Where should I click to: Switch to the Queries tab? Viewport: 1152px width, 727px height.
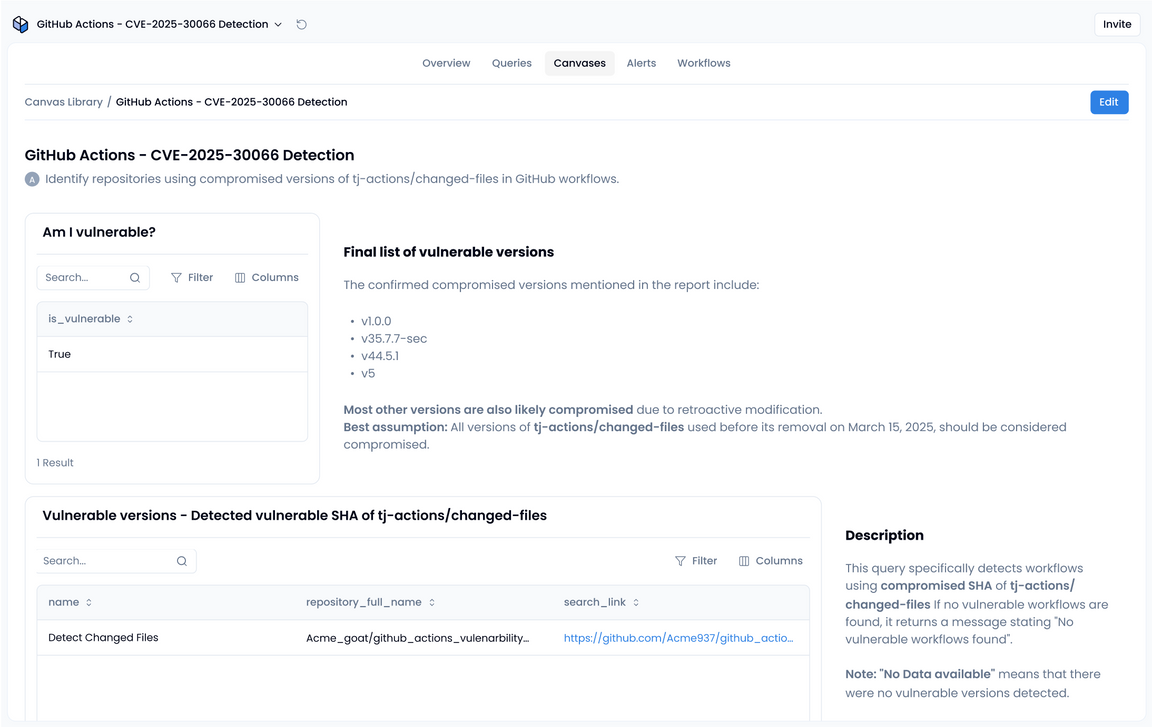point(511,63)
